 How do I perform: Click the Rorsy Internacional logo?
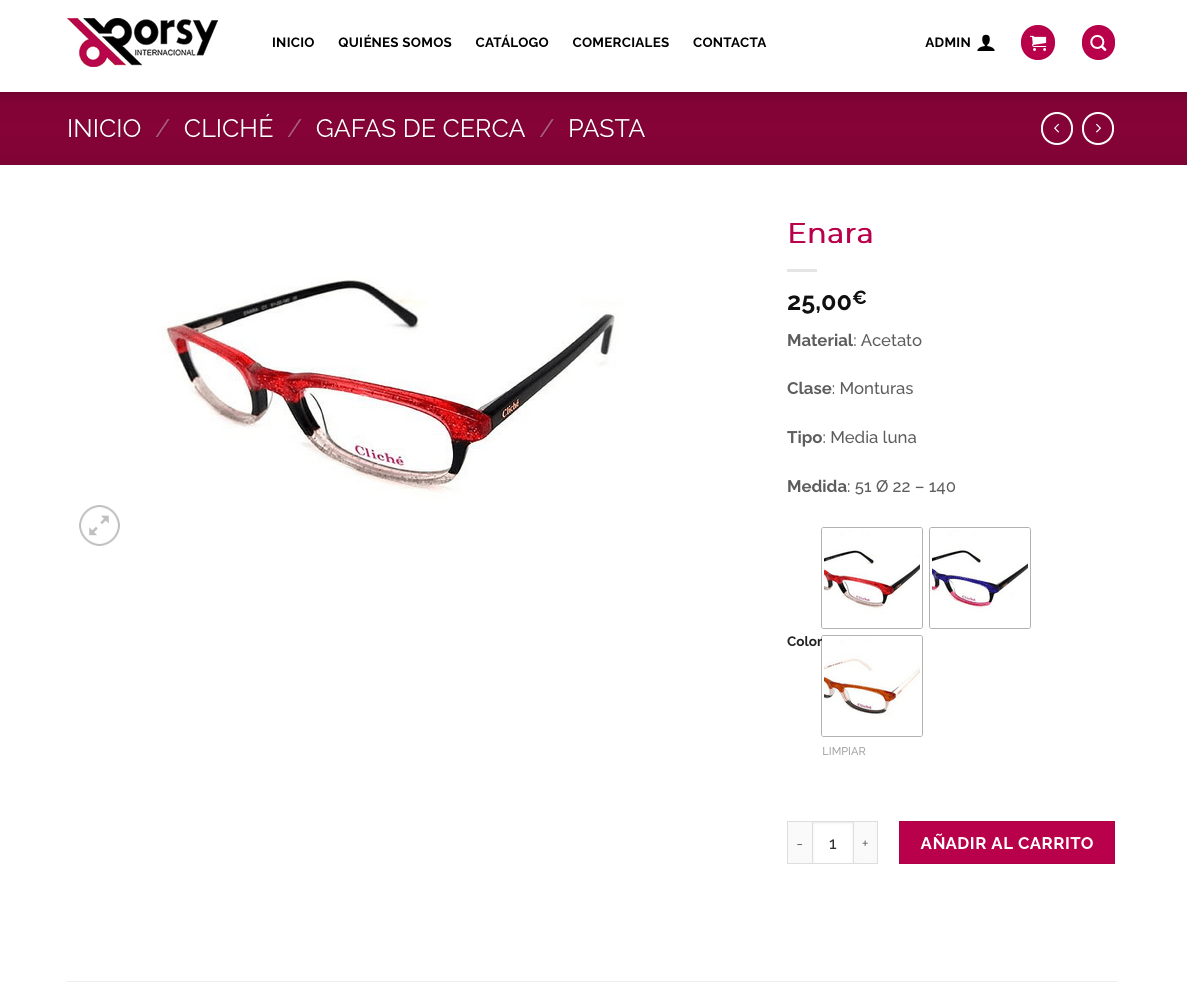click(142, 42)
